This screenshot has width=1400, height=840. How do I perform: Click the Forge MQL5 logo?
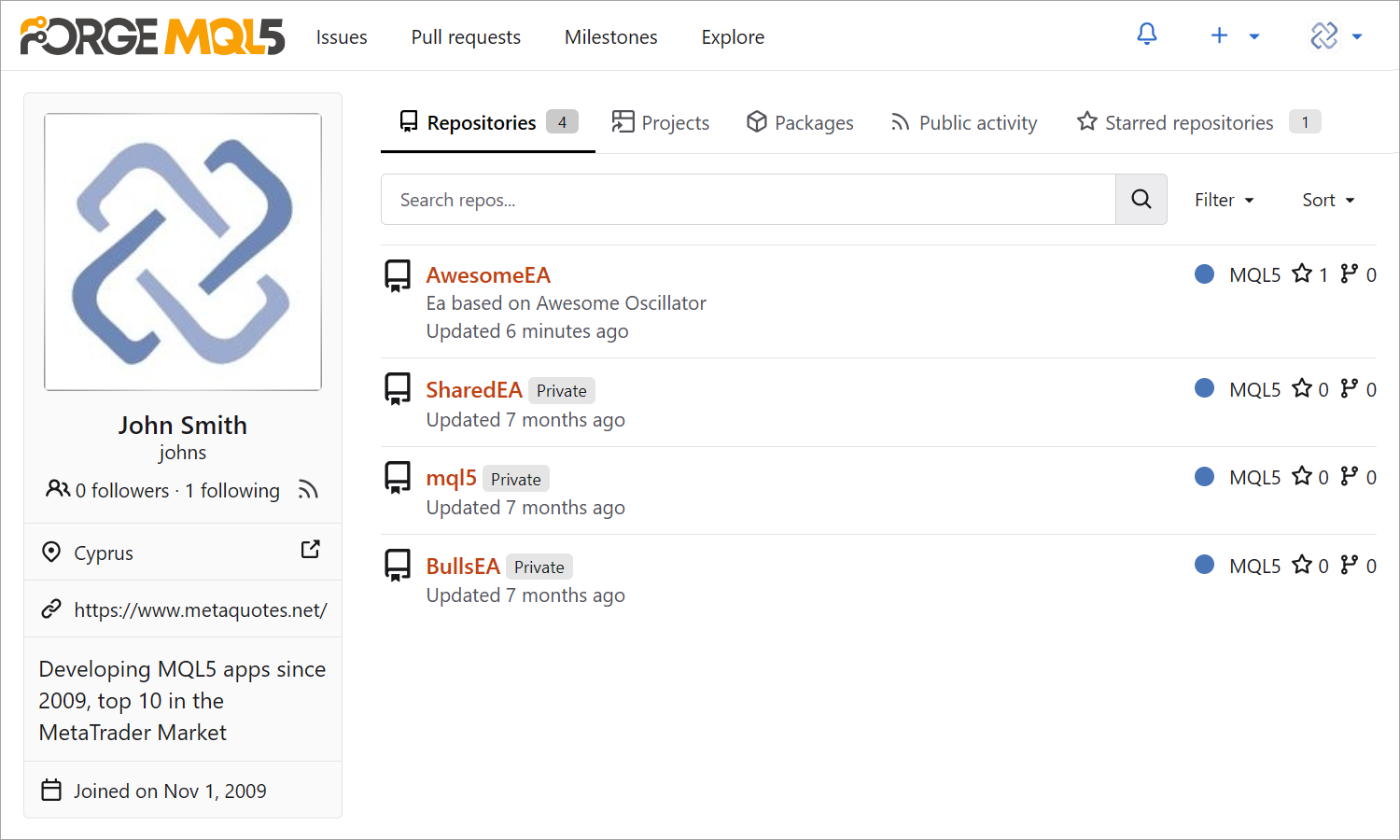click(x=152, y=36)
